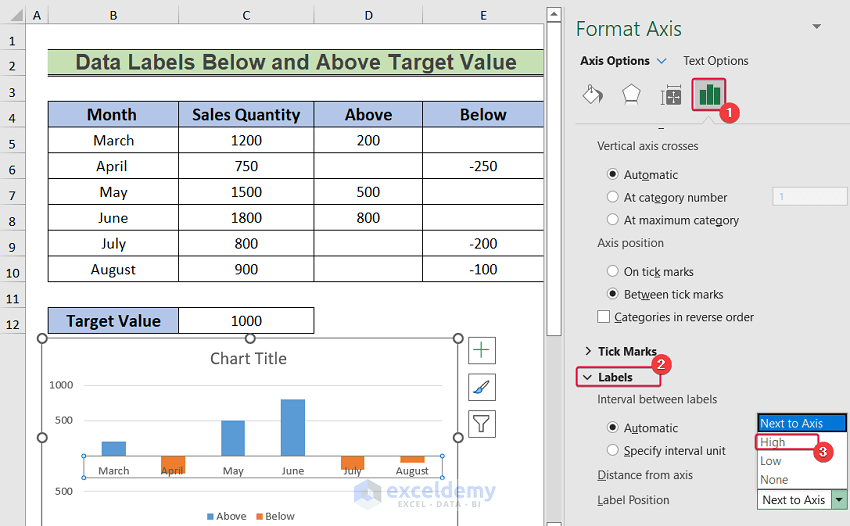
Task: Click the Sales Quantity header cell
Action: click(x=246, y=114)
